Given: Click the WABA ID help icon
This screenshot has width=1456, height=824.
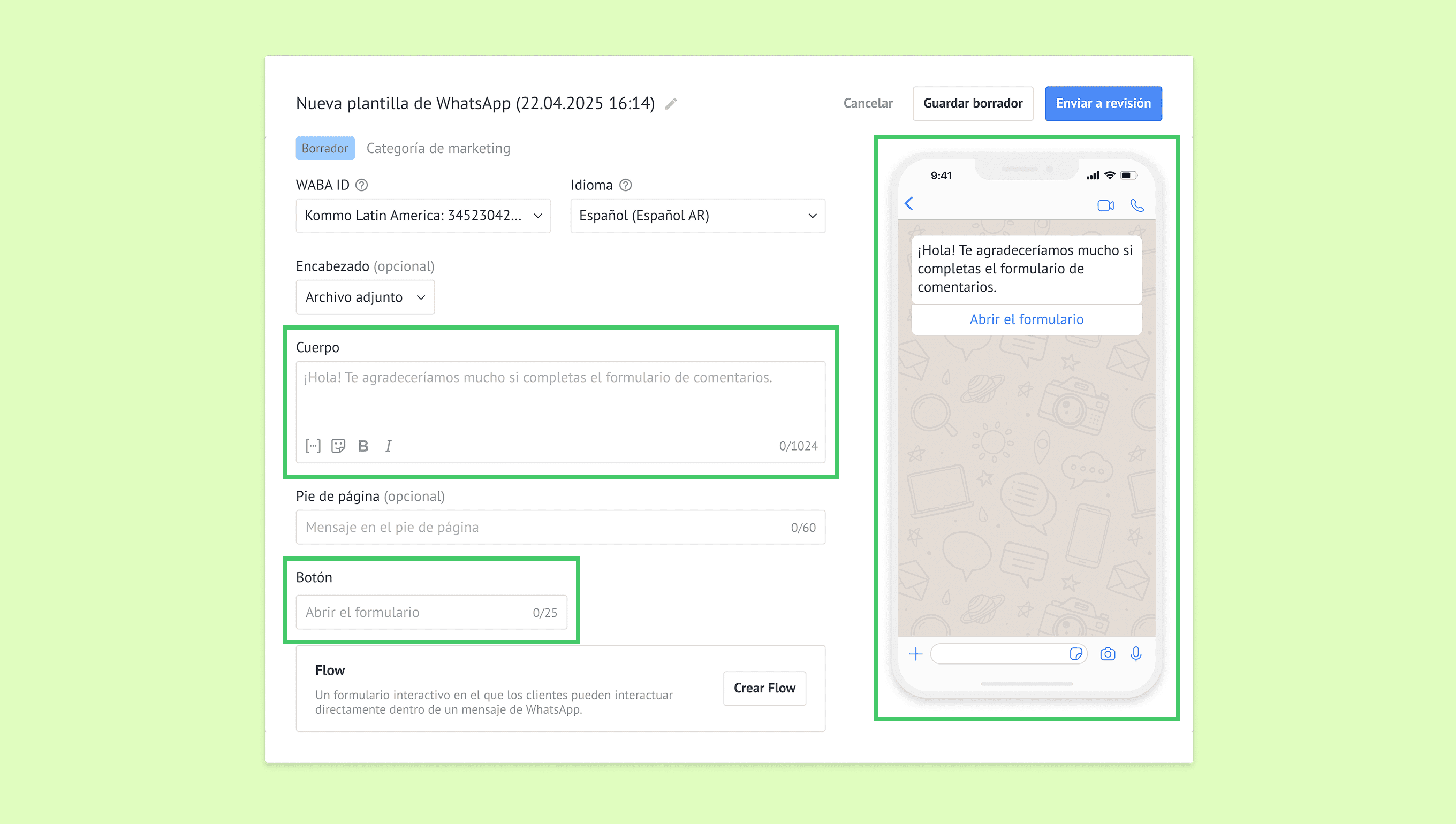Looking at the screenshot, I should point(361,185).
